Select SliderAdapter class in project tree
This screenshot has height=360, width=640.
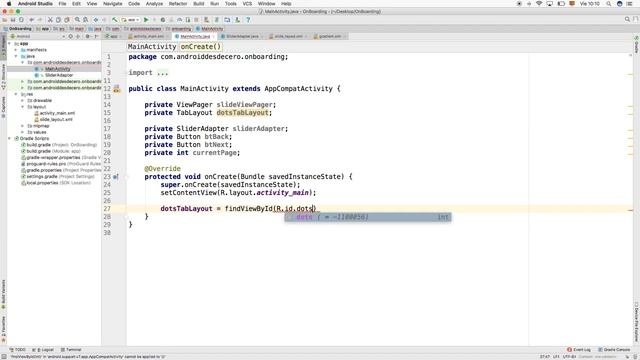pos(59,75)
